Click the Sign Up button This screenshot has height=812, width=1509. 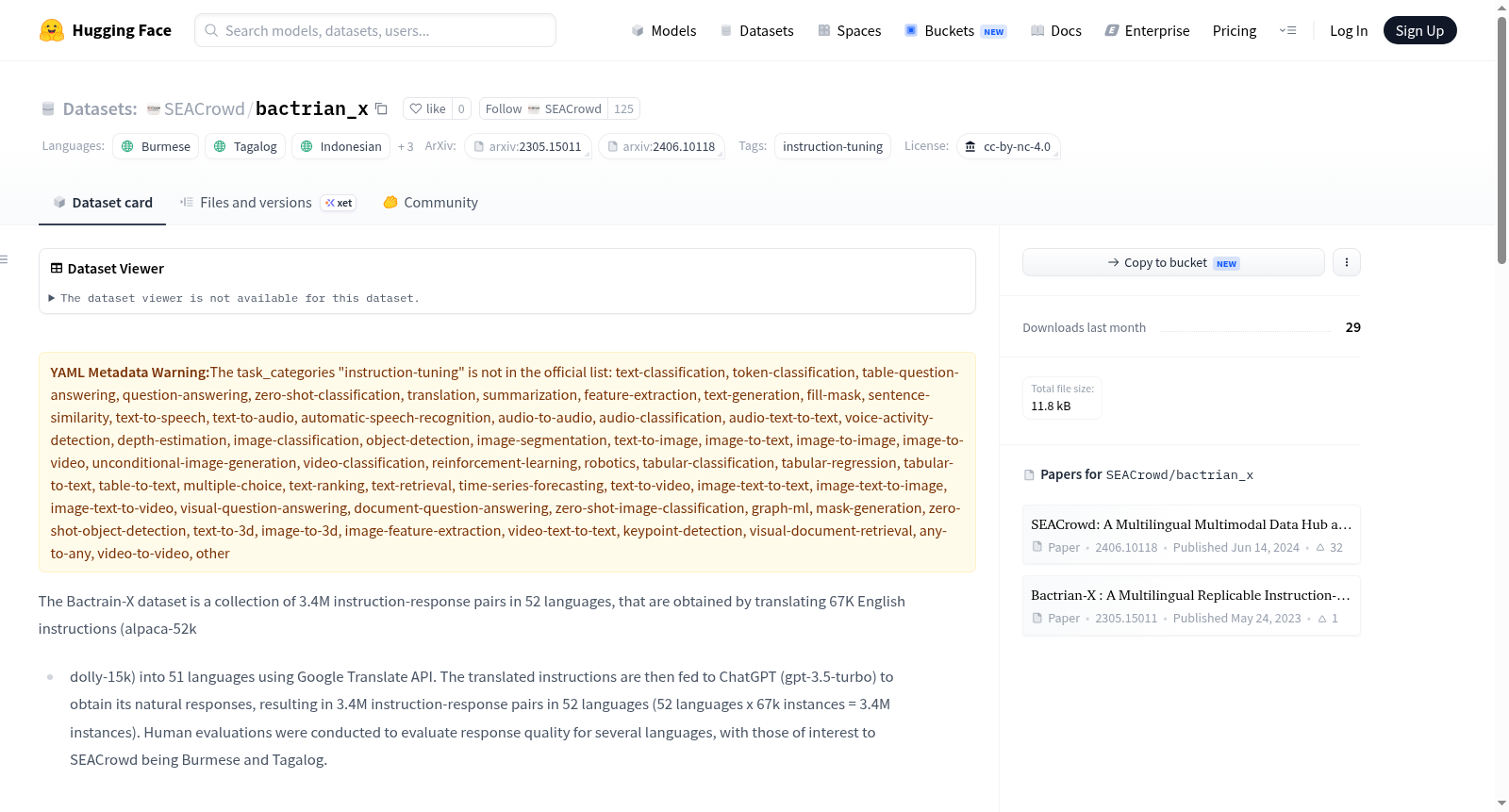coord(1419,30)
